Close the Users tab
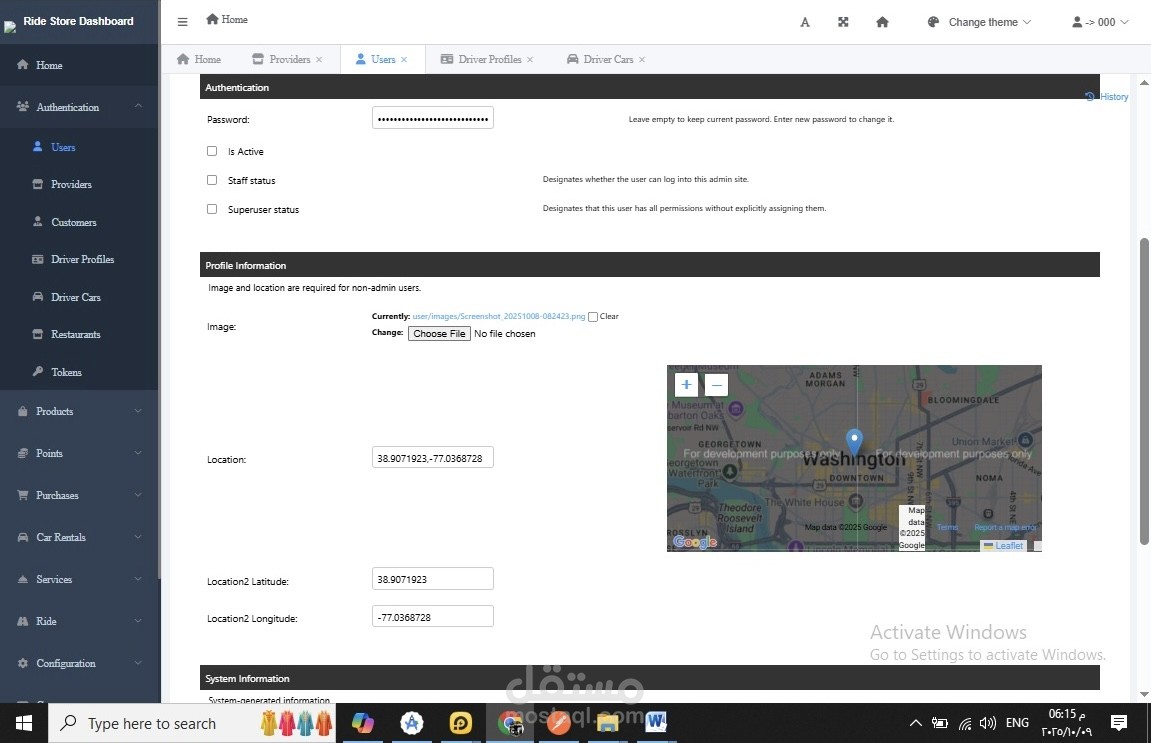The width and height of the screenshot is (1151, 743). (404, 59)
